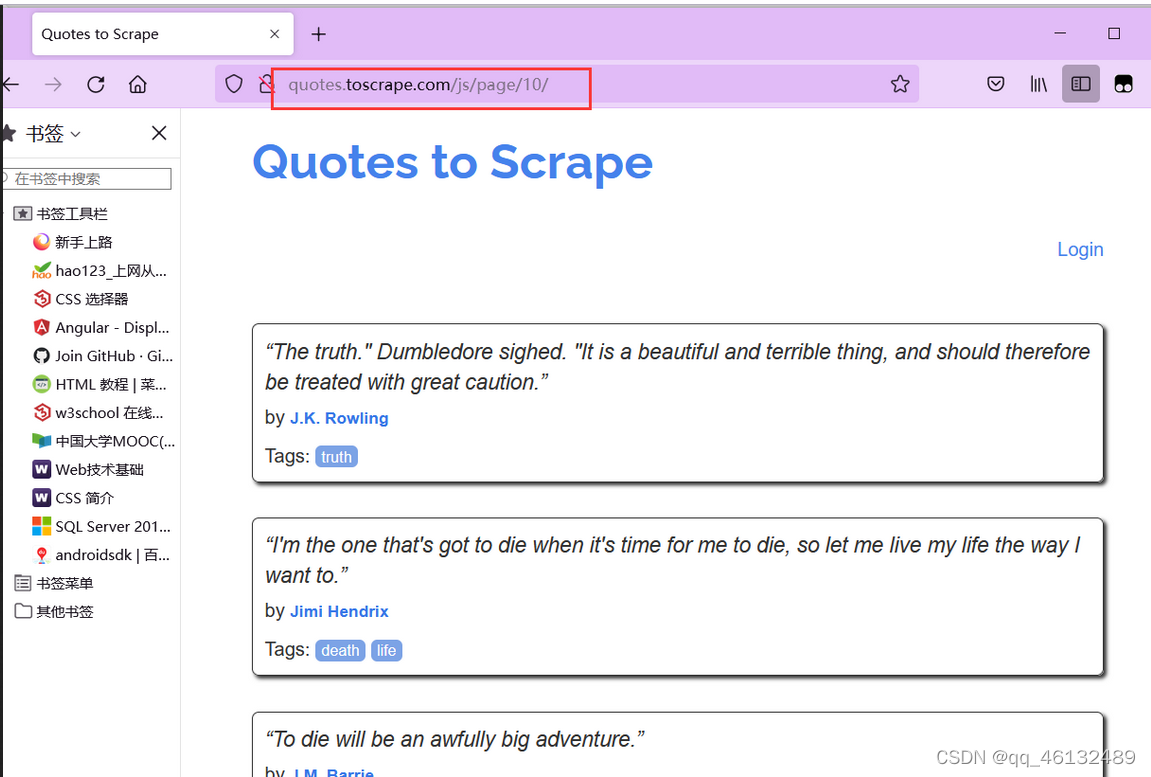The image size is (1151, 777).
Task: Open the Jimi Hendrix author link
Action: tap(339, 612)
